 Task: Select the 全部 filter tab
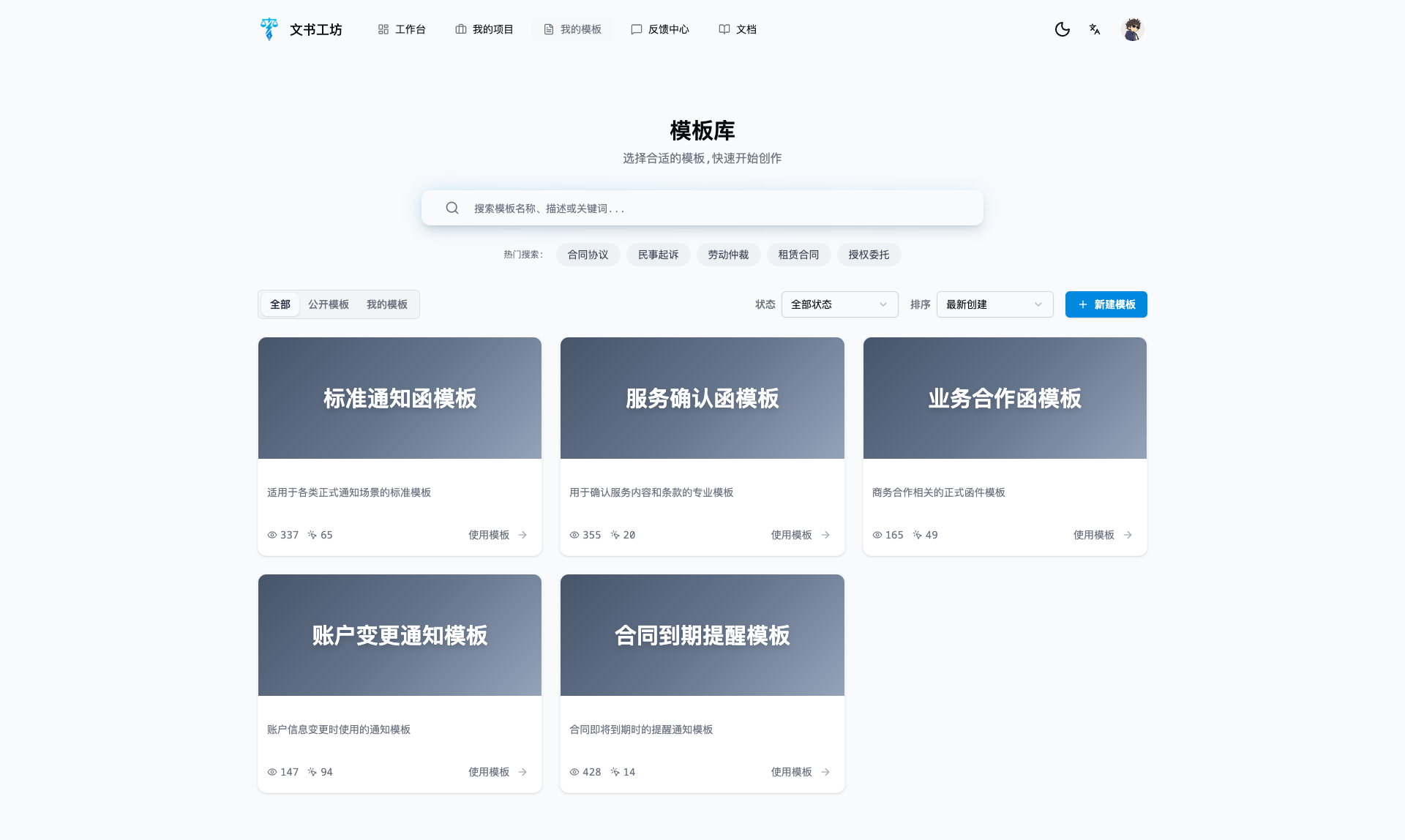point(280,304)
